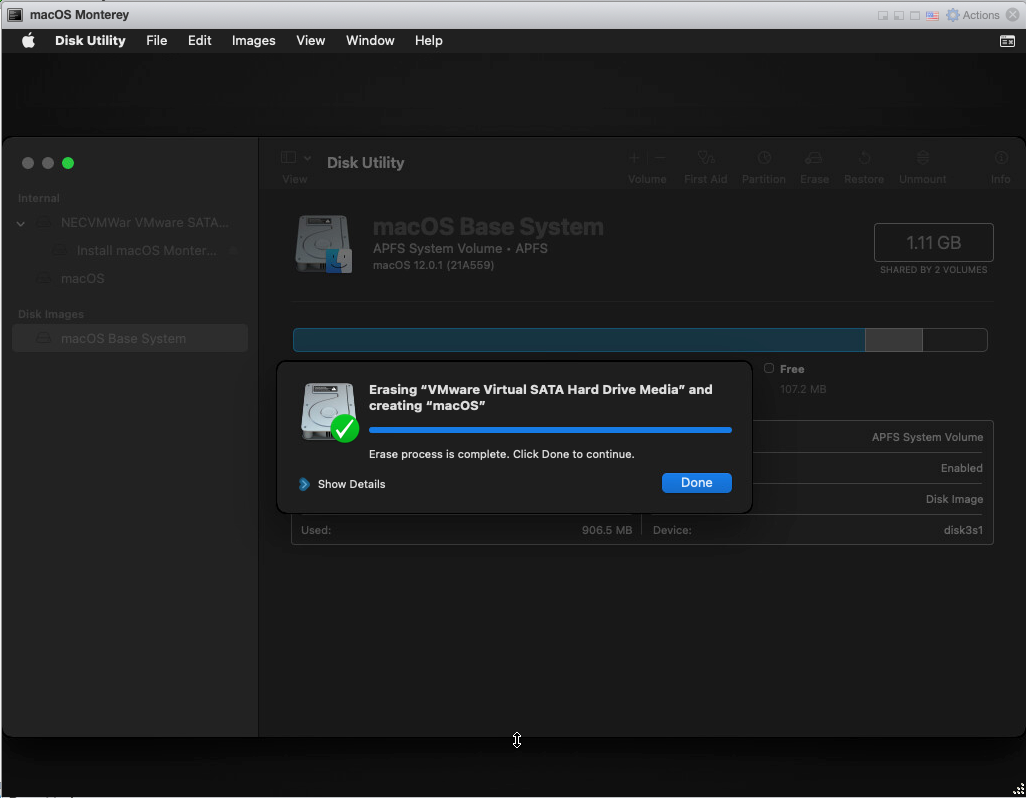Viewport: 1026px width, 798px height.
Task: Open the Images menu
Action: (253, 41)
